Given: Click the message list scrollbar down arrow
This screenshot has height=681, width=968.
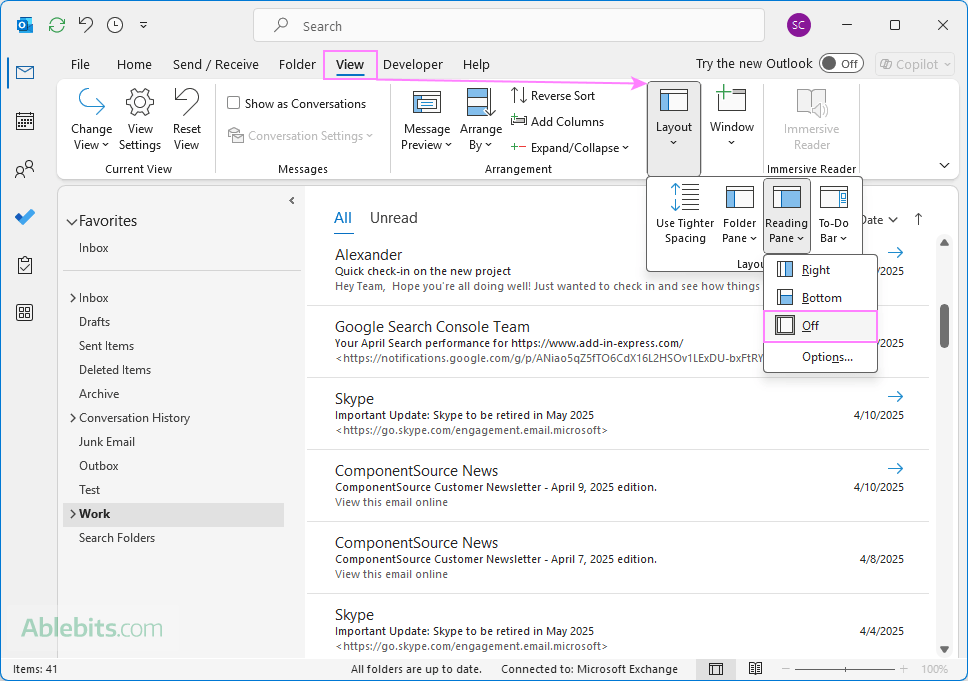Looking at the screenshot, I should [944, 649].
